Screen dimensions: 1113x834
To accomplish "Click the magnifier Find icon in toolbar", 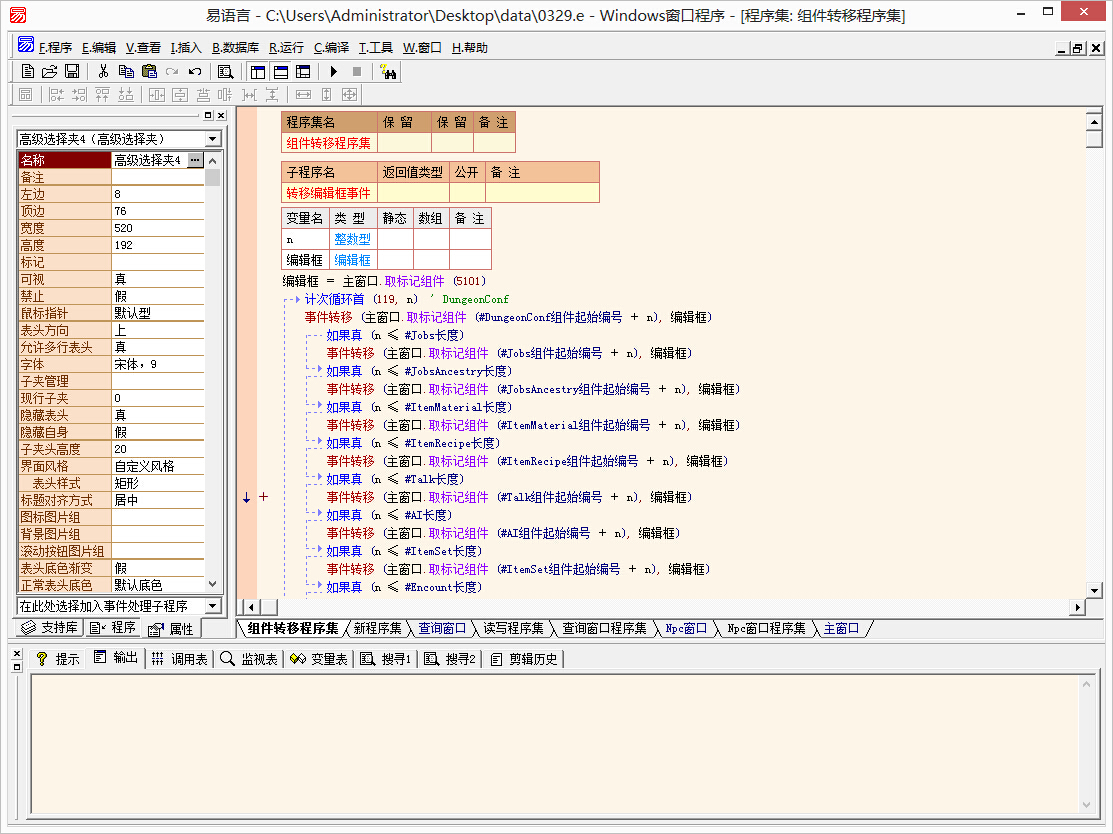I will pyautogui.click(x=226, y=71).
